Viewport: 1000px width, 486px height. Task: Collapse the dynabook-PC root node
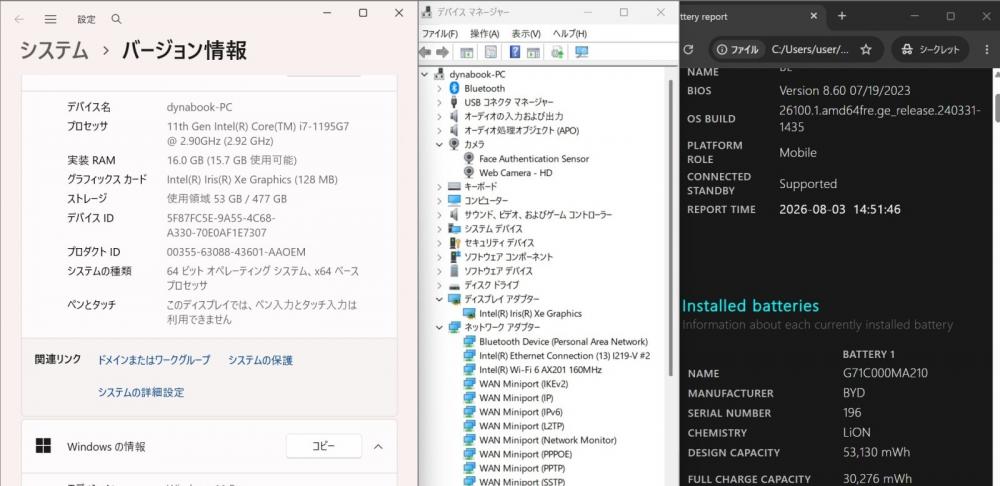click(425, 74)
